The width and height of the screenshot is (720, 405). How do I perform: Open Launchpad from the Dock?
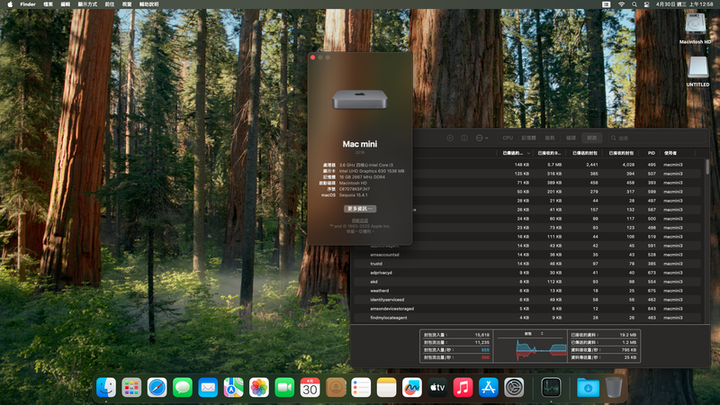(x=131, y=388)
